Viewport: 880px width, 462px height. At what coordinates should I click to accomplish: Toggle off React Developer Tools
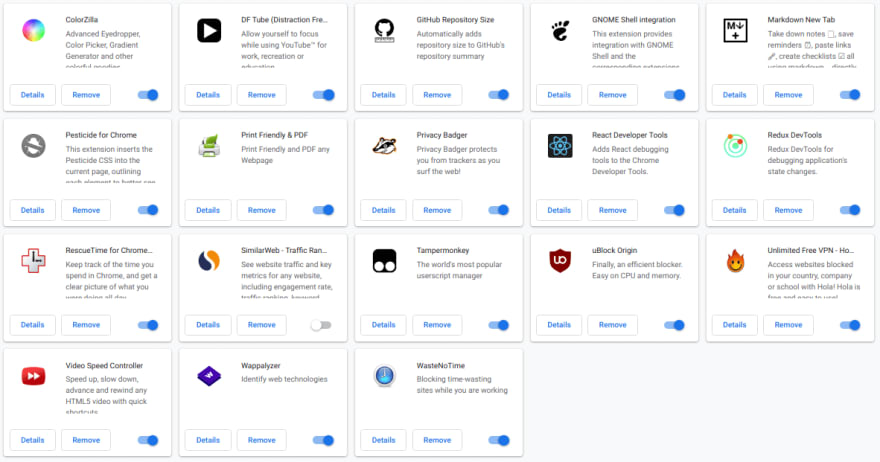(x=675, y=210)
